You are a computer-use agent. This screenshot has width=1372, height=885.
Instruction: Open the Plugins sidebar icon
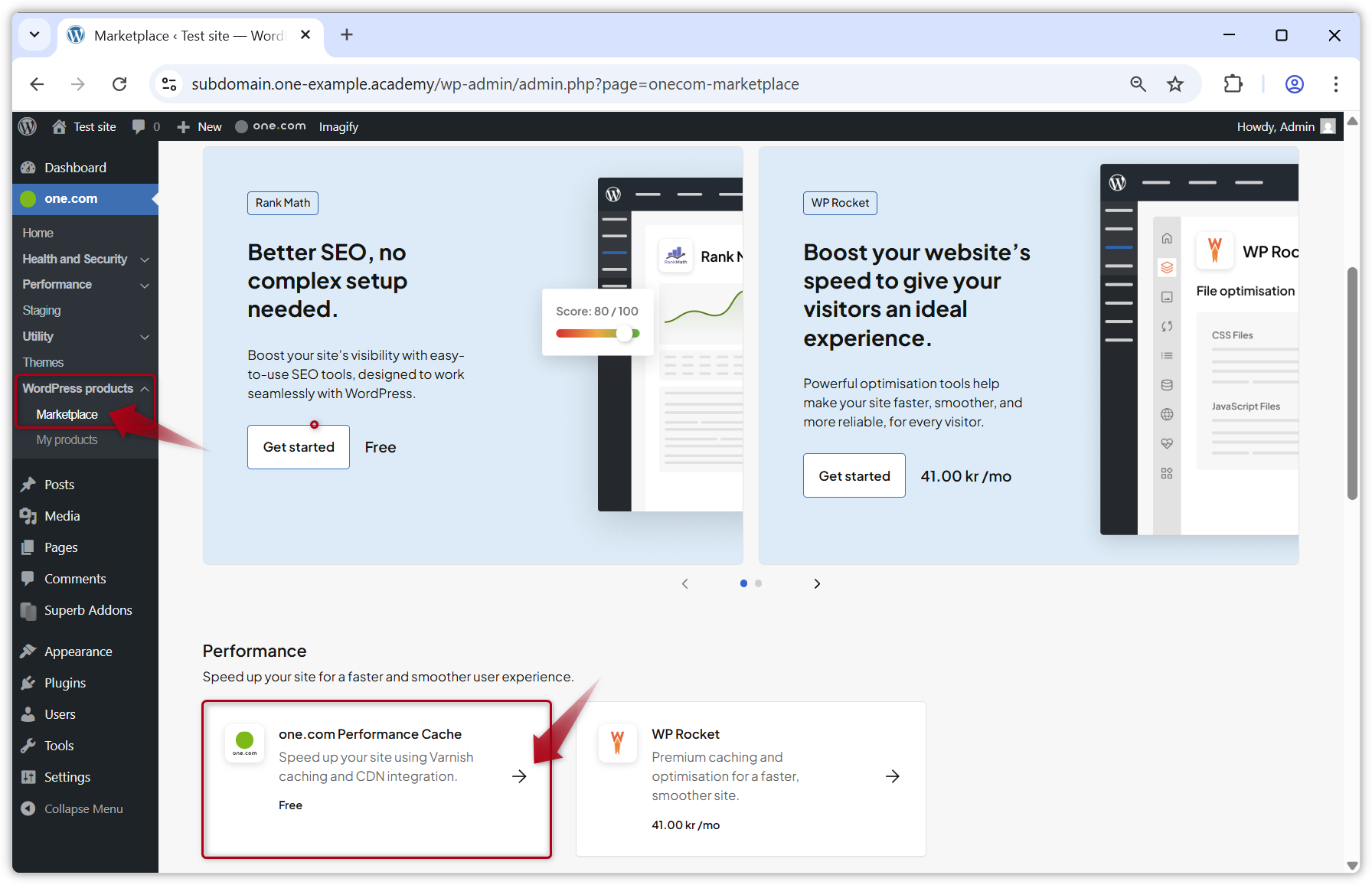28,682
